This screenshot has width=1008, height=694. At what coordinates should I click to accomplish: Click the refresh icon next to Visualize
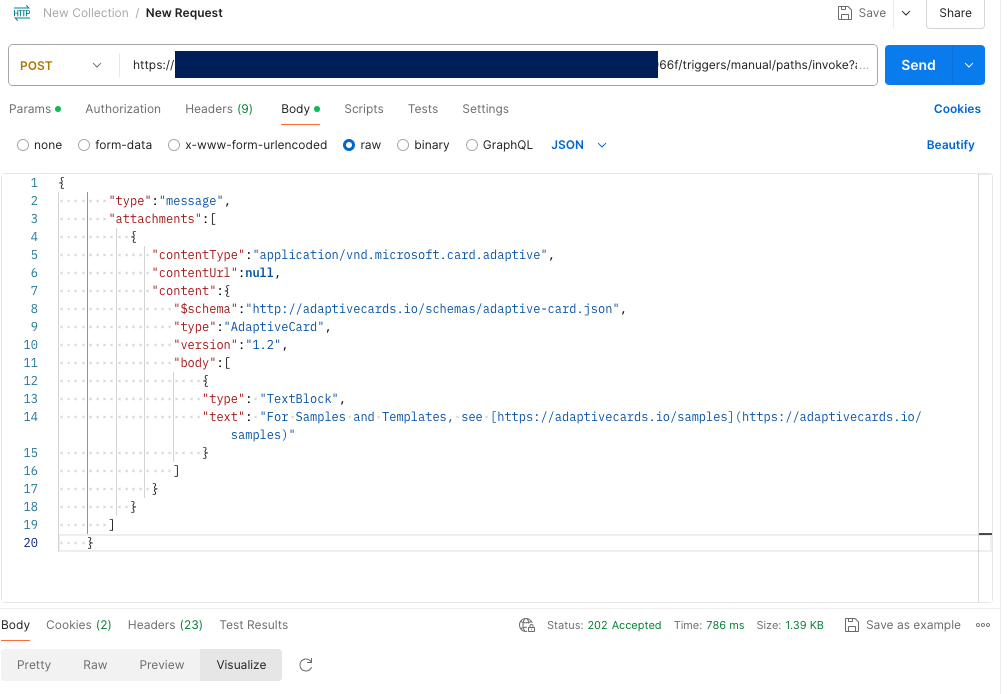pyautogui.click(x=305, y=664)
